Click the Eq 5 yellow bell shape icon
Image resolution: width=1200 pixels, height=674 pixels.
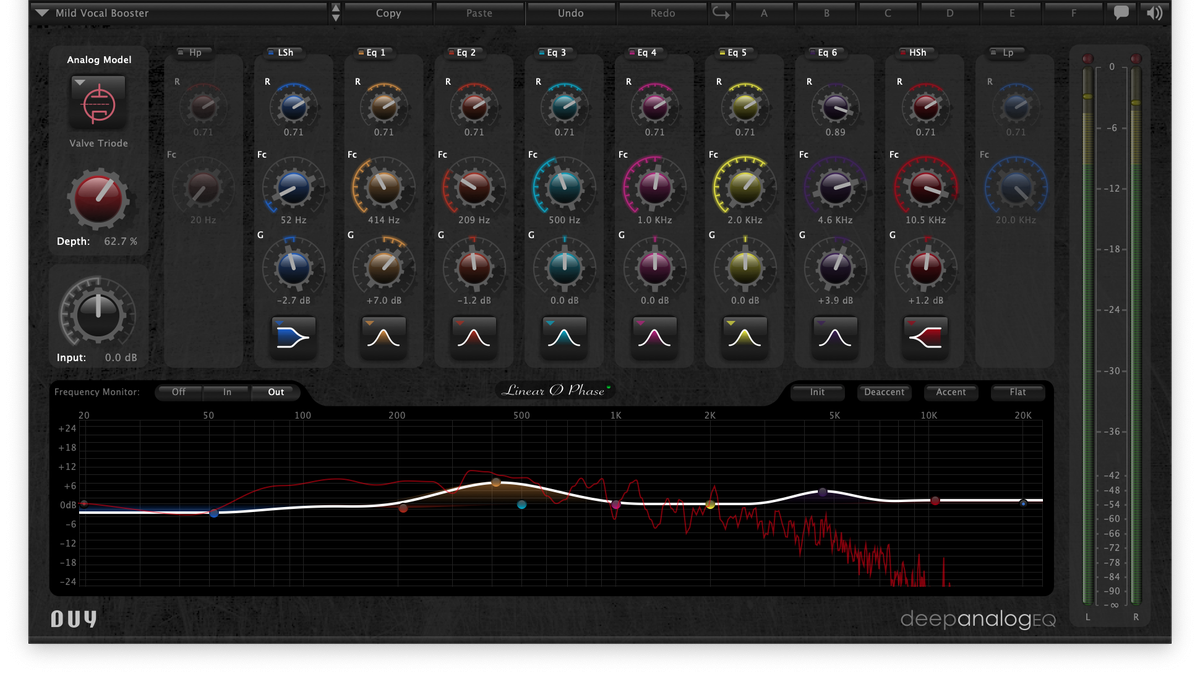pos(744,338)
